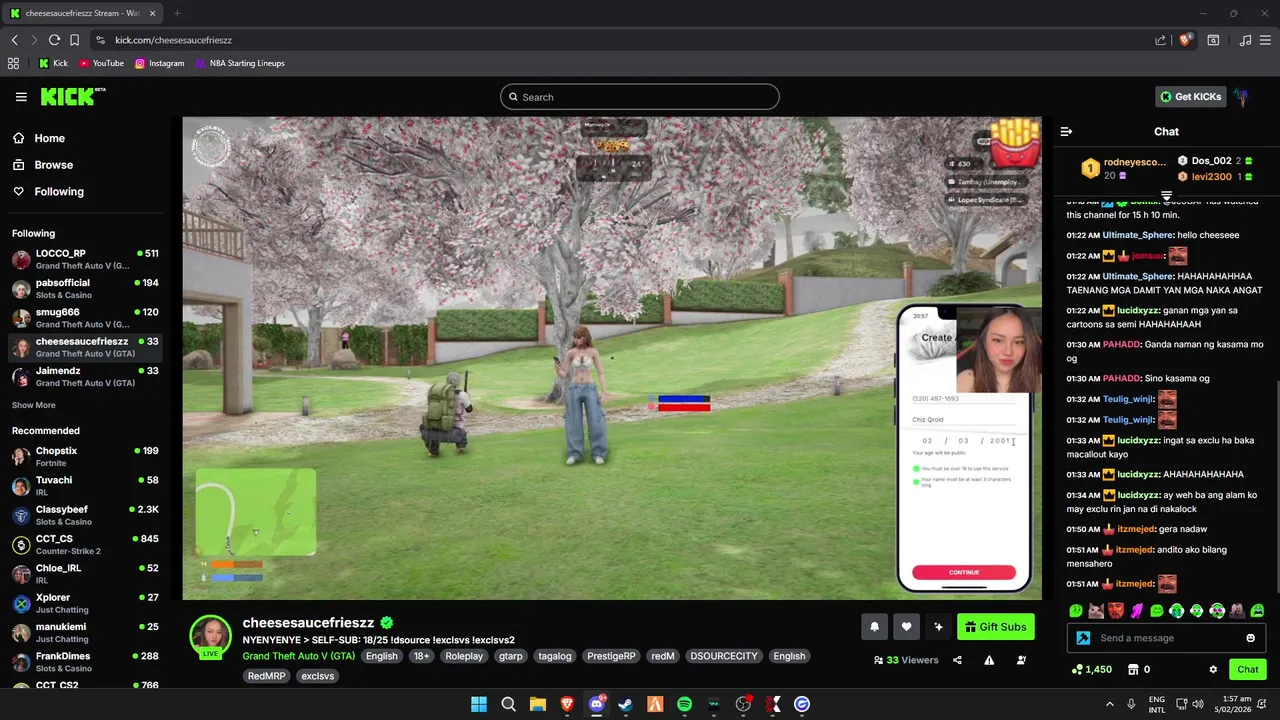The width and height of the screenshot is (1280, 720).
Task: Click the Roleplay tag
Action: pos(464,656)
